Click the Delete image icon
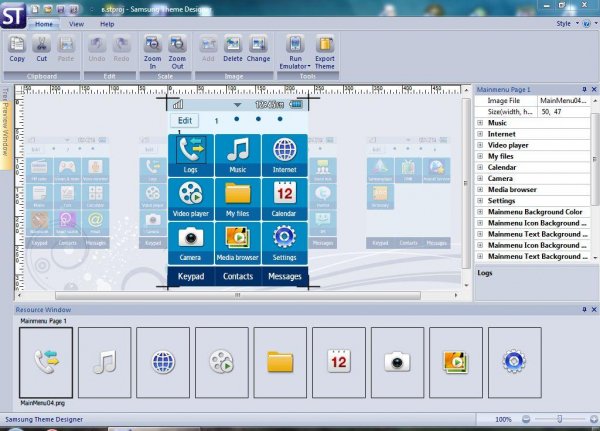 tap(233, 44)
